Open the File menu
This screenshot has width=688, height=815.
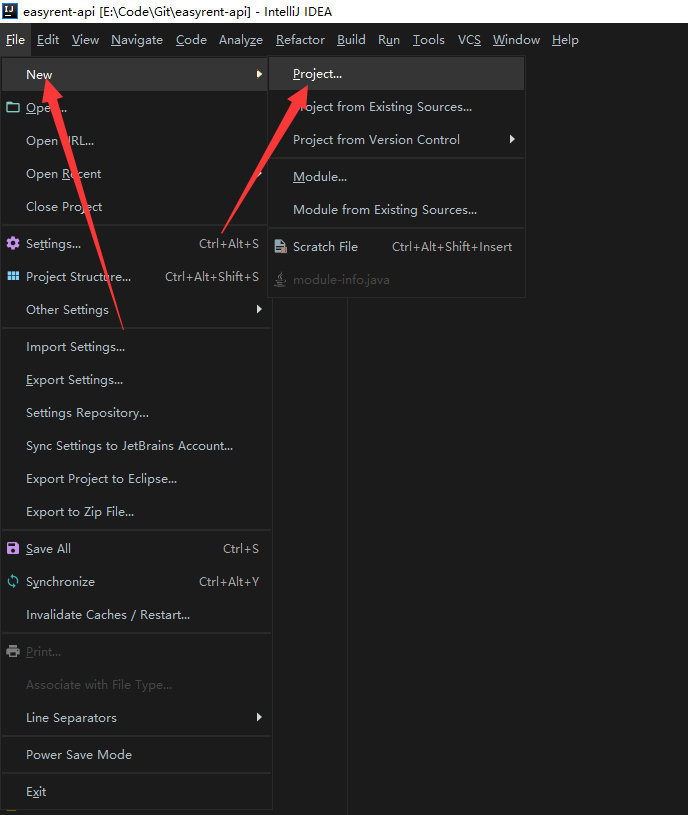coord(15,40)
